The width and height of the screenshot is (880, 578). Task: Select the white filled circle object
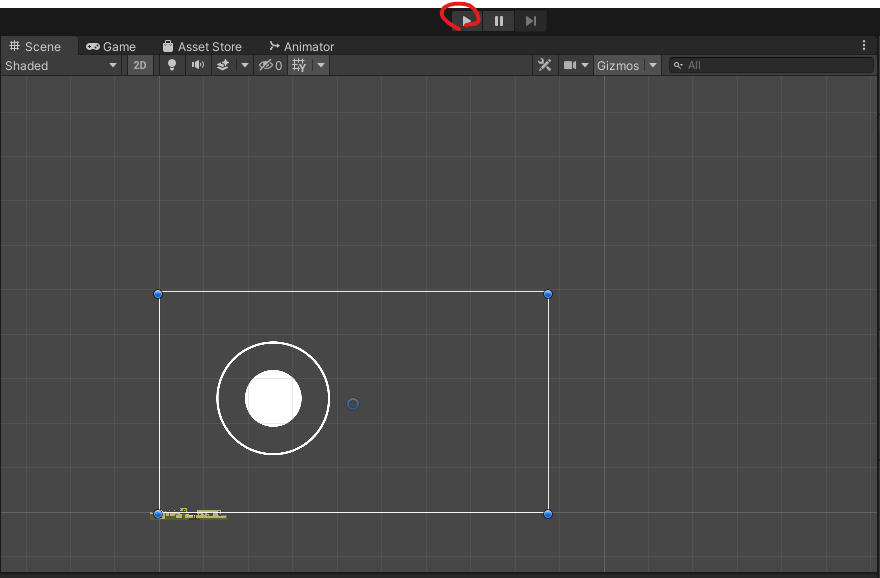pos(273,398)
